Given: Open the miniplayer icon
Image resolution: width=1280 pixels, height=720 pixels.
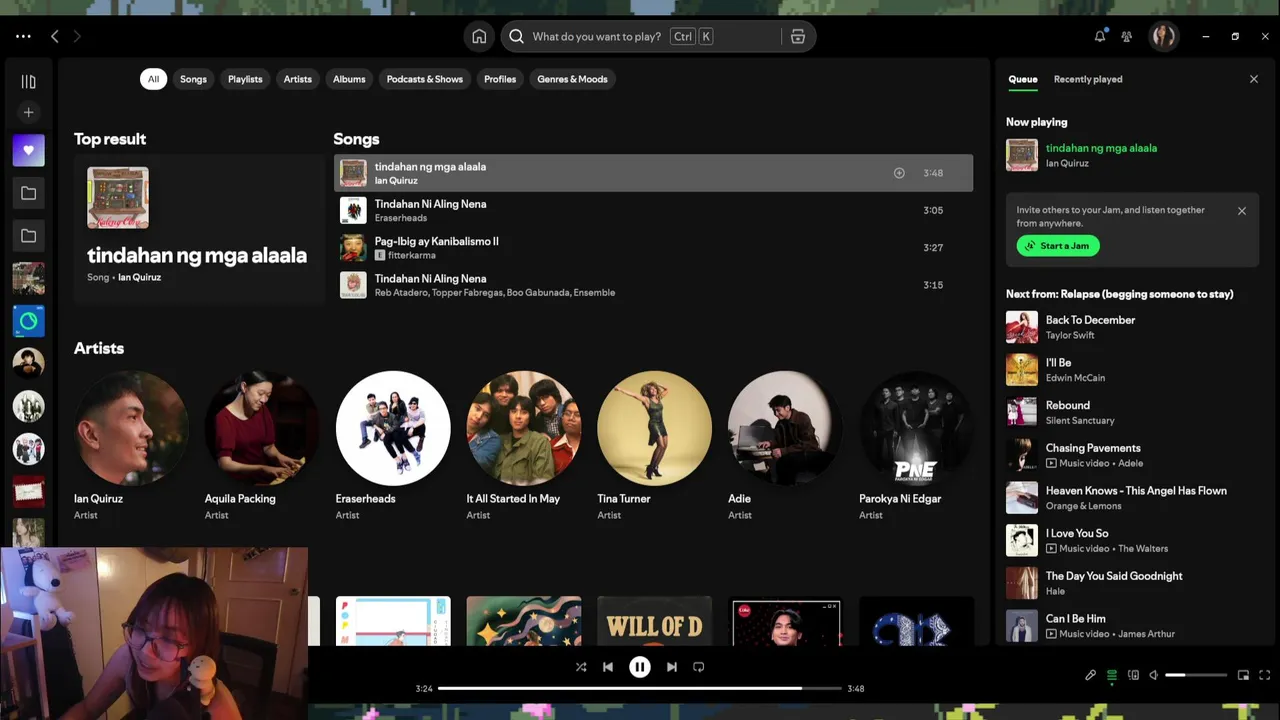Looking at the screenshot, I should [1243, 675].
